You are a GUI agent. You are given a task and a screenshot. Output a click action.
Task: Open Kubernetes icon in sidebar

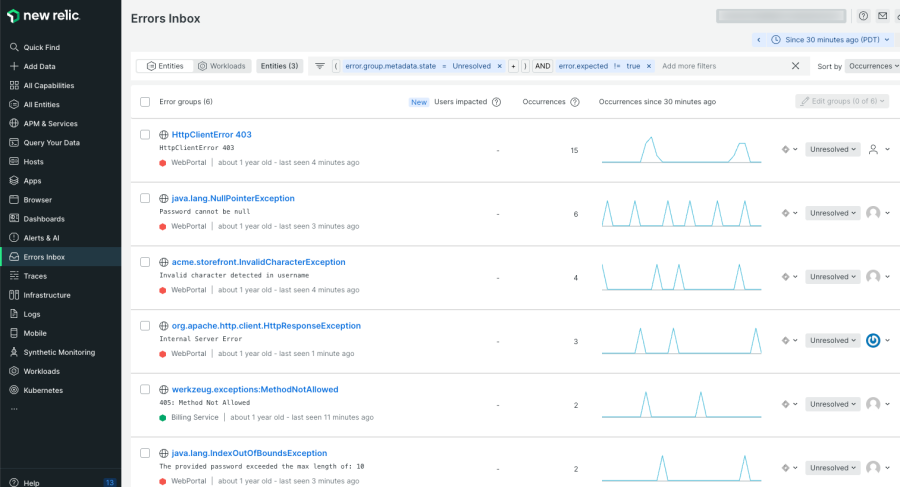tap(14, 390)
